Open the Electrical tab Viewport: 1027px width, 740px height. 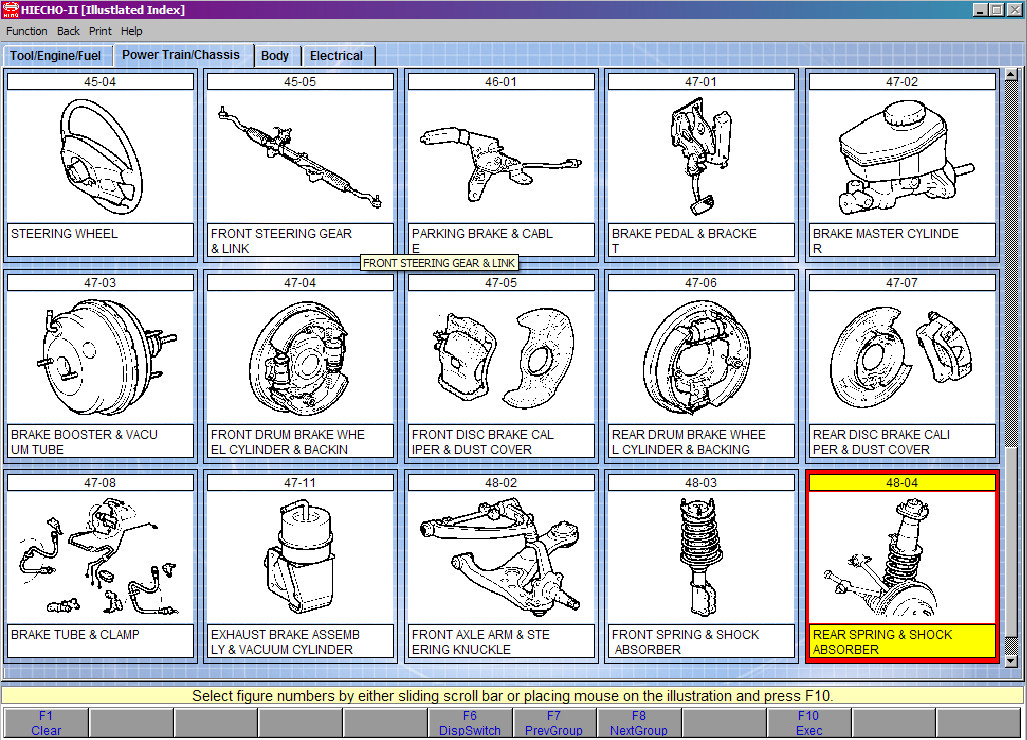point(336,56)
